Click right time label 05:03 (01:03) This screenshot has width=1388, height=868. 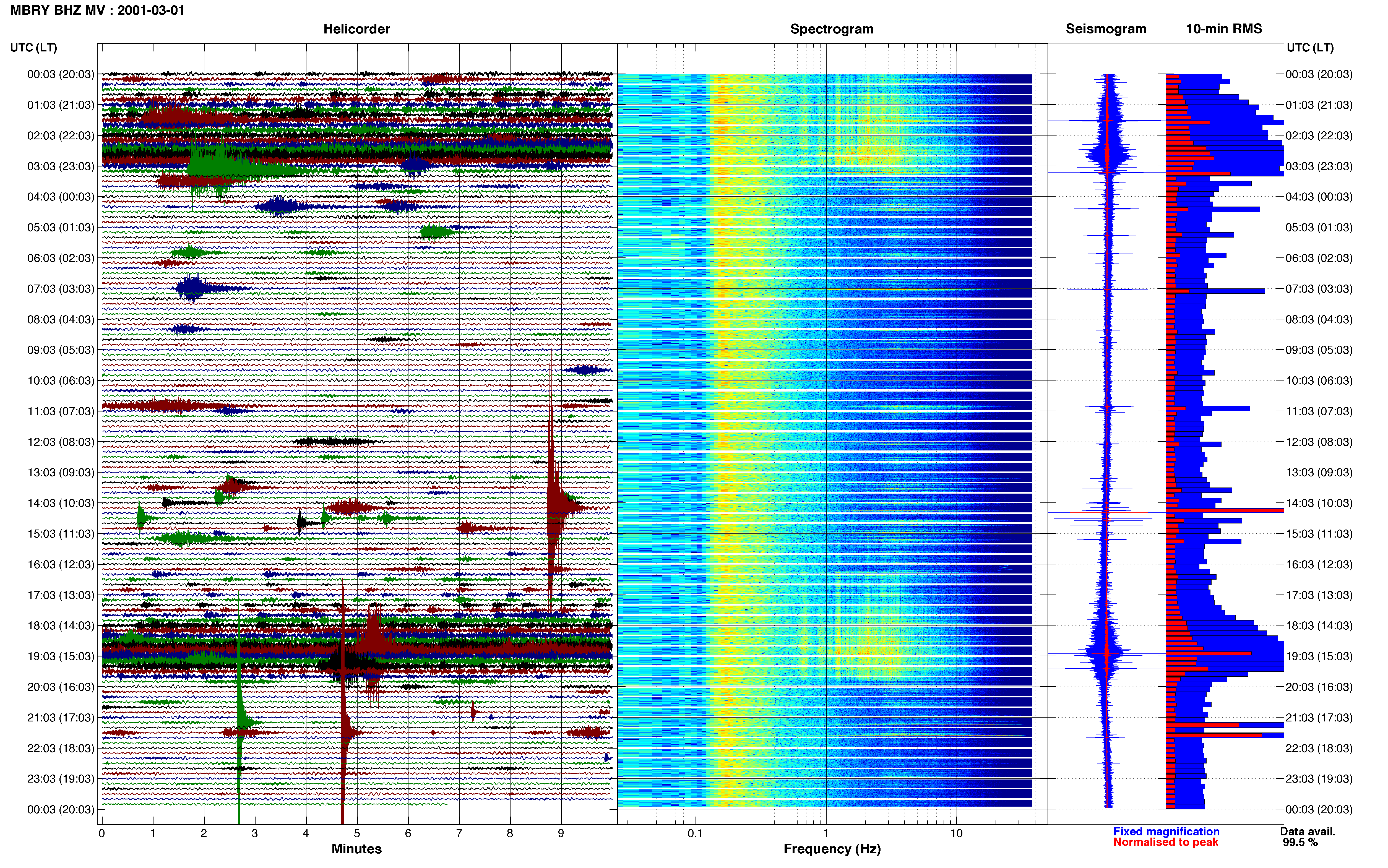1319,227
